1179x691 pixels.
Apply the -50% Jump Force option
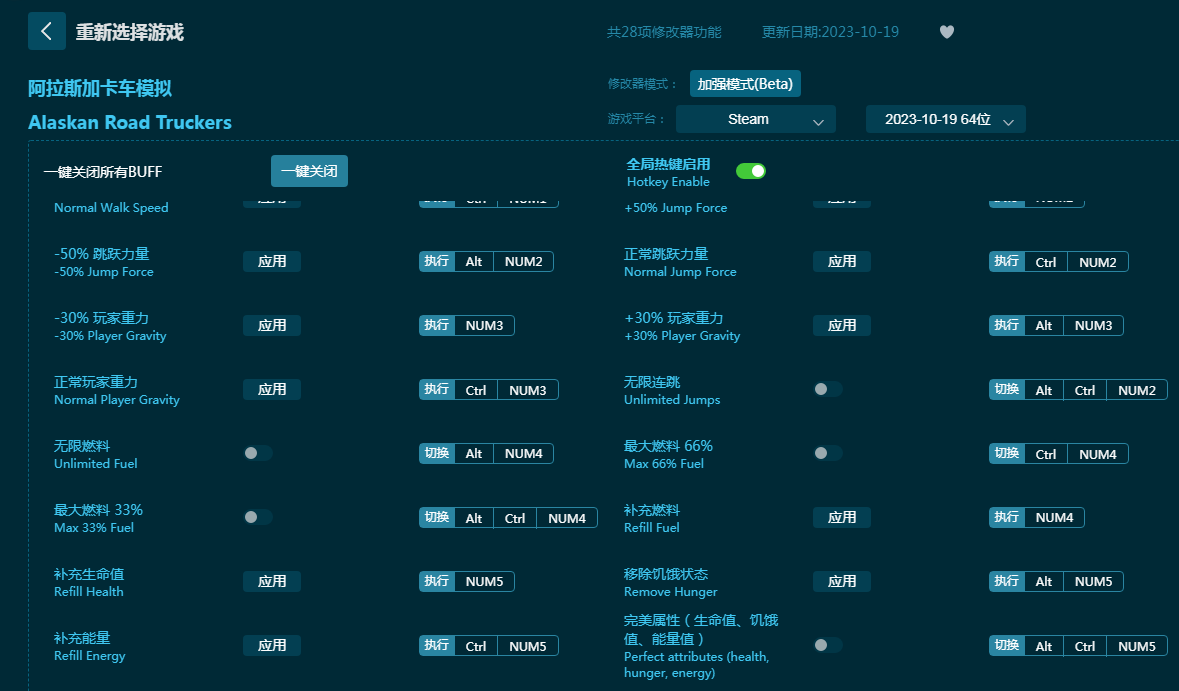coord(272,261)
